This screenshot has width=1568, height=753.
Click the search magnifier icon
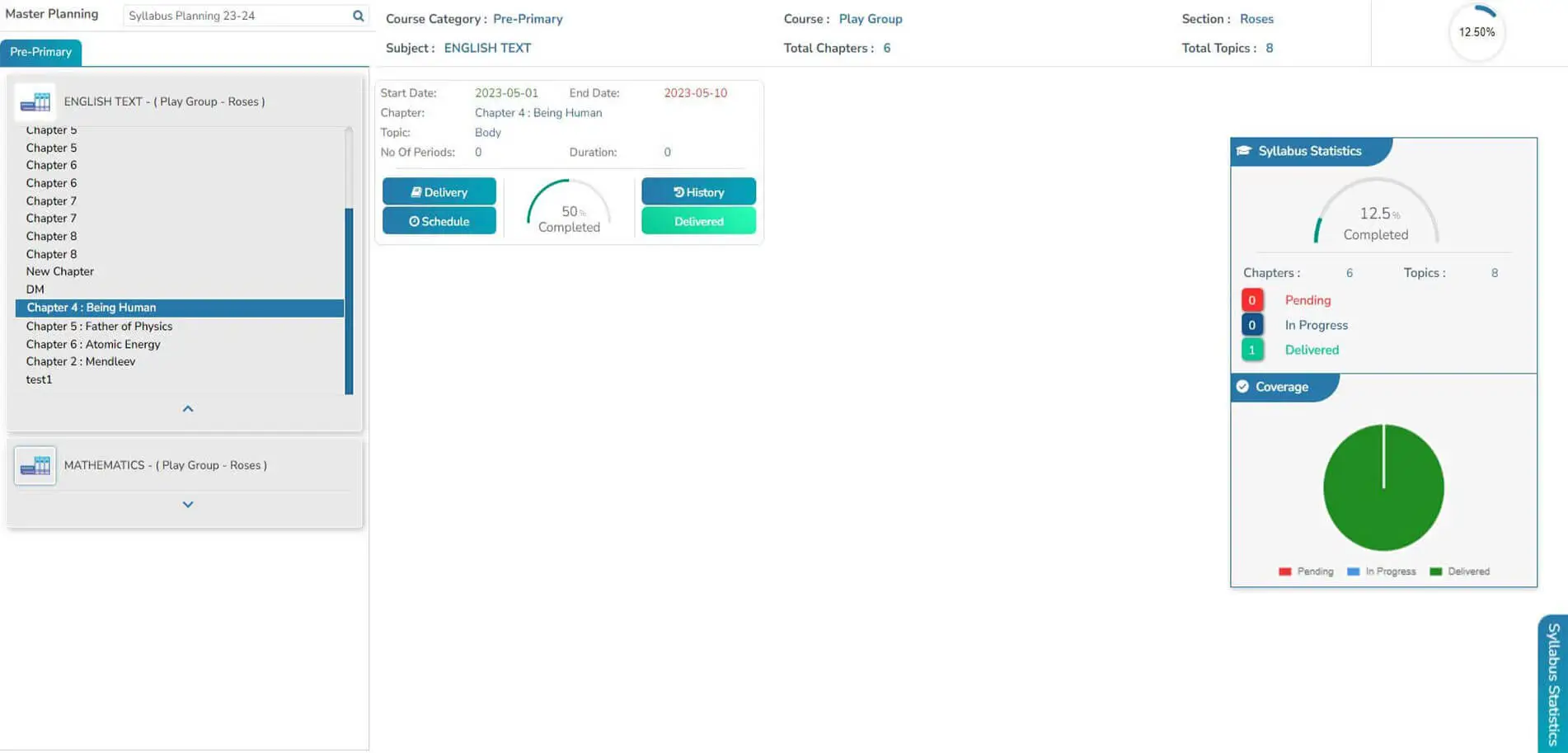click(358, 16)
